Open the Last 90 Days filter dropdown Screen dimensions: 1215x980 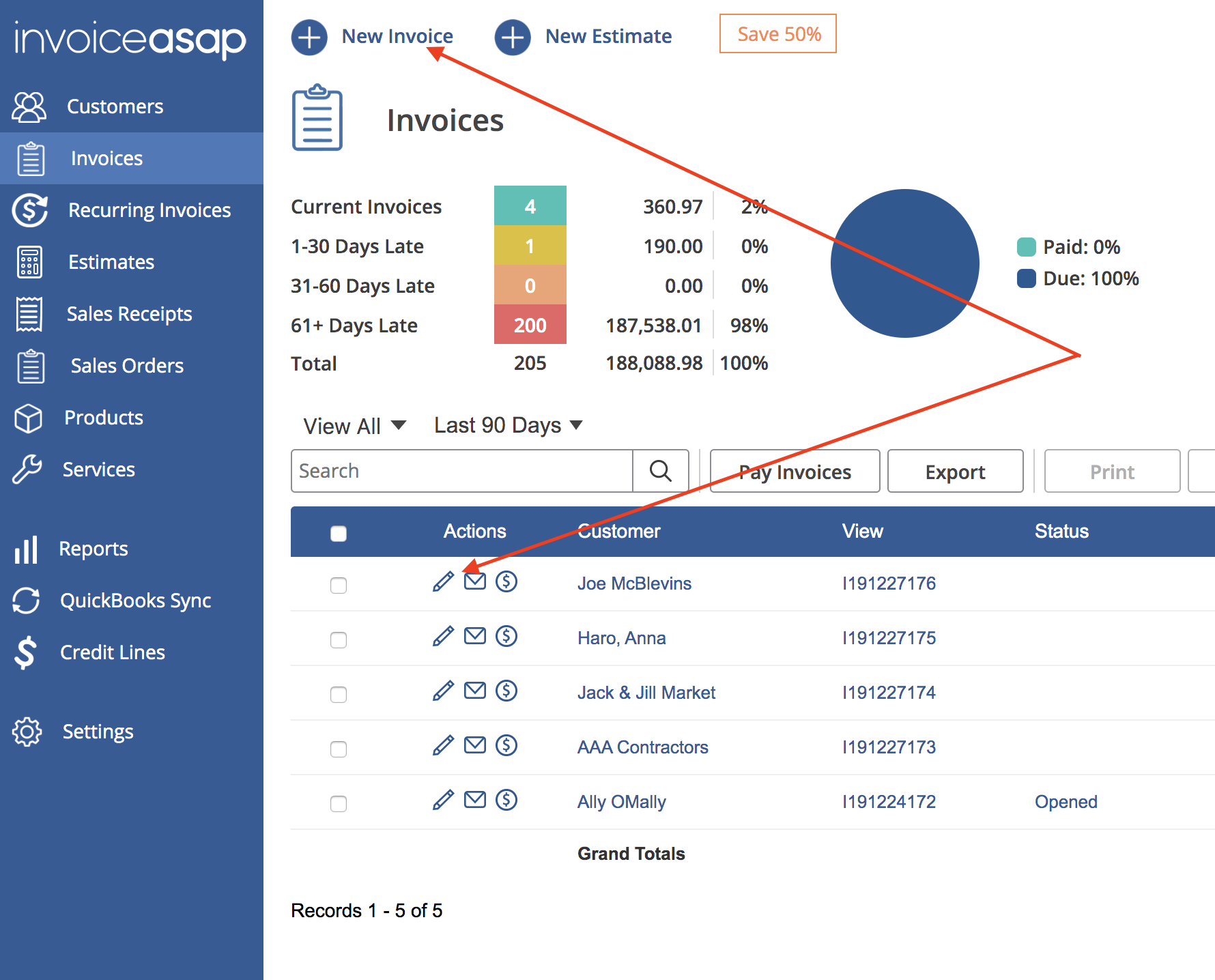coord(506,425)
